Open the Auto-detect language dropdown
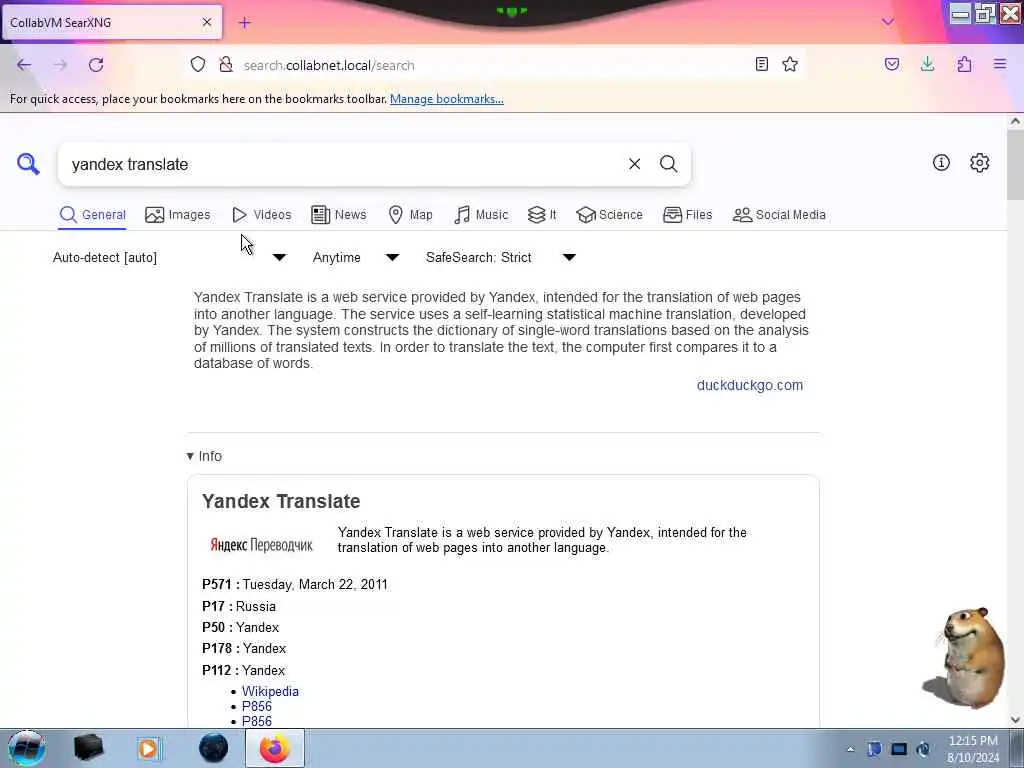 pyautogui.click(x=169, y=257)
